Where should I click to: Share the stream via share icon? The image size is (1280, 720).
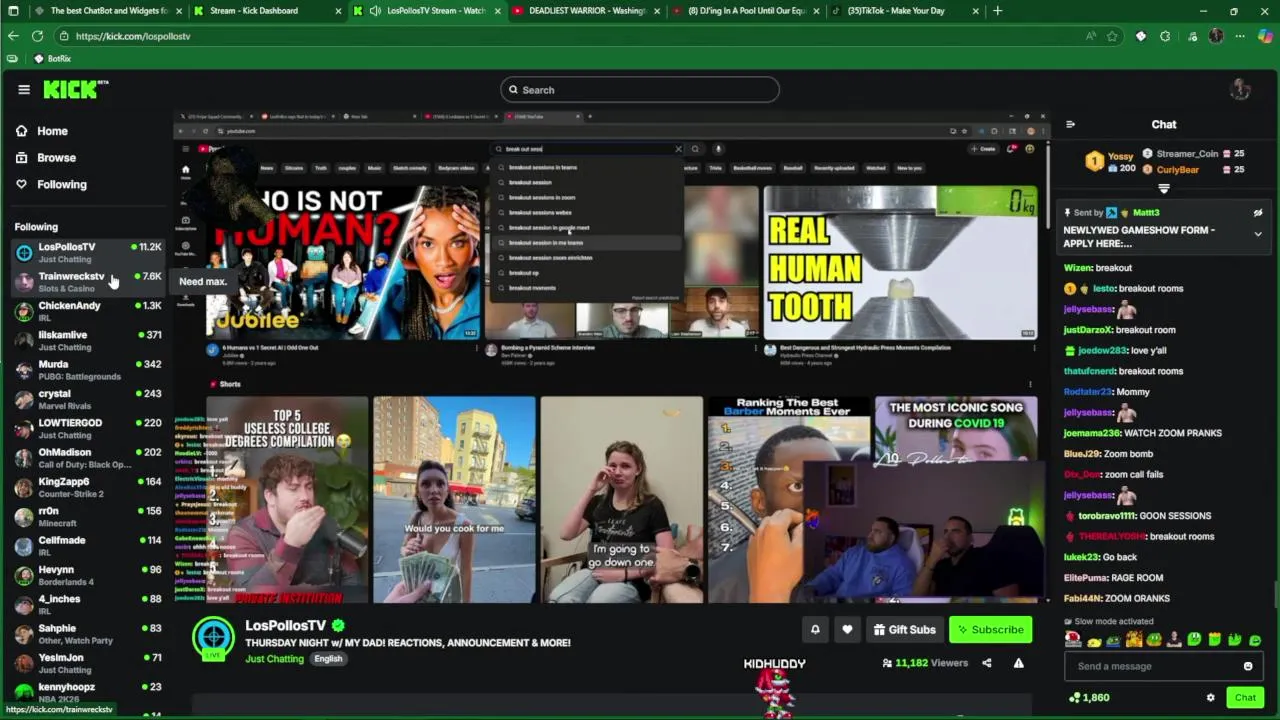(986, 663)
